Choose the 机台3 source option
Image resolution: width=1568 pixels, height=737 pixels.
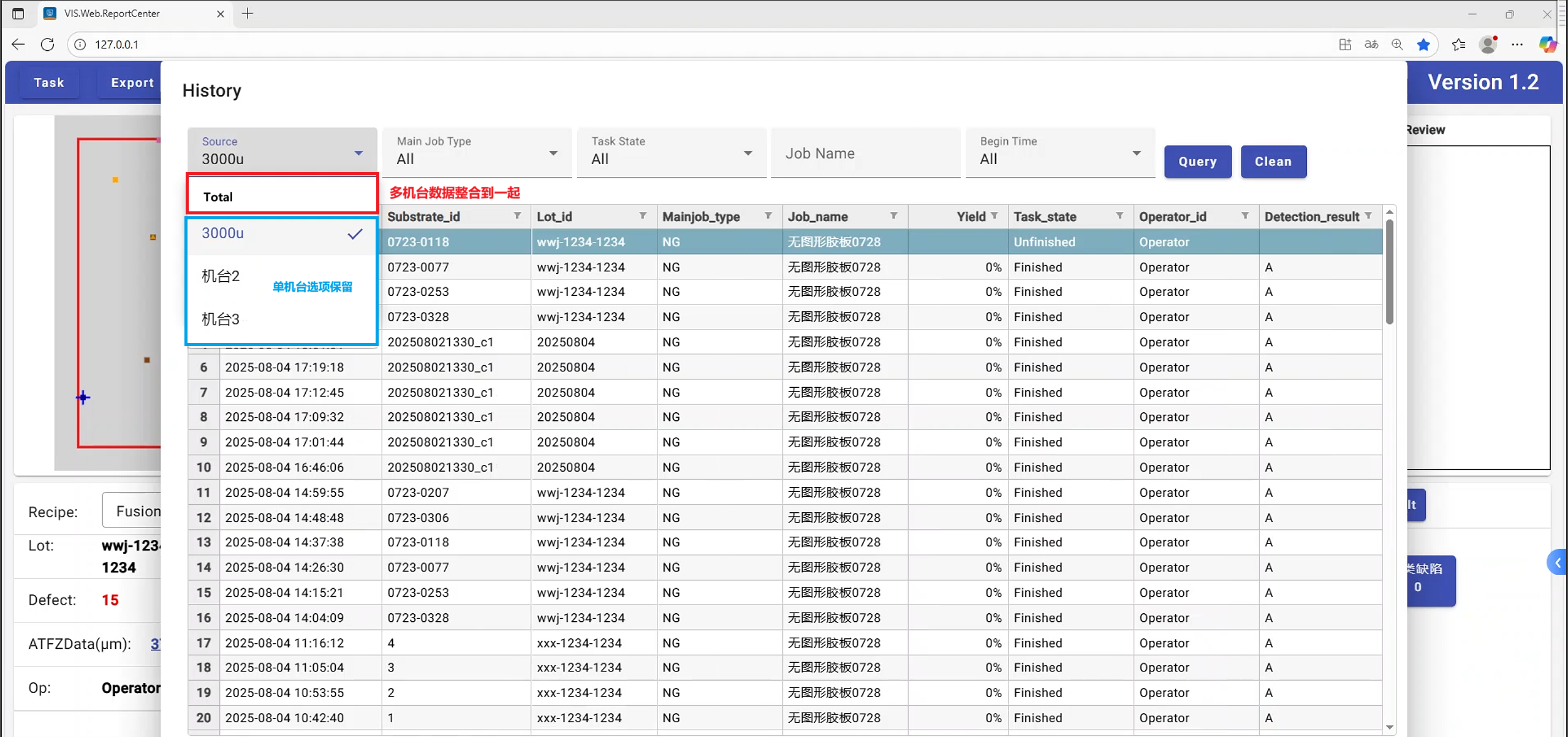[221, 319]
